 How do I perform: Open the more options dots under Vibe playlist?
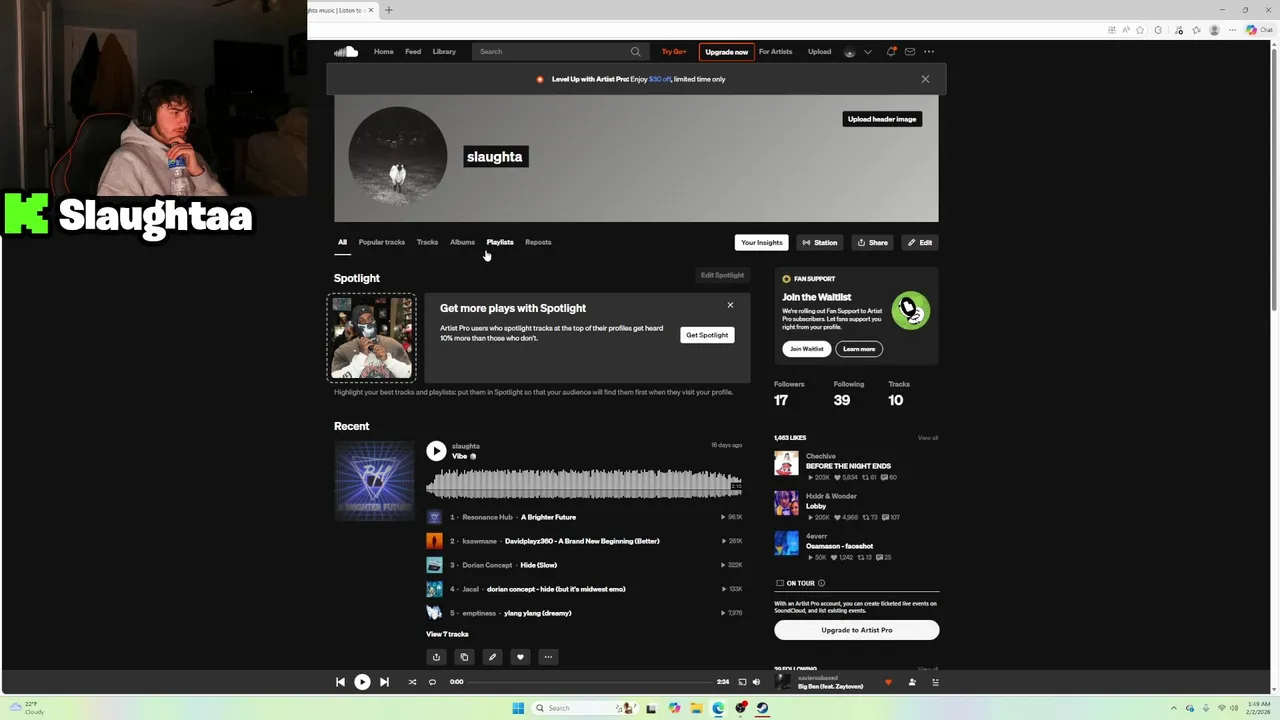pos(548,657)
